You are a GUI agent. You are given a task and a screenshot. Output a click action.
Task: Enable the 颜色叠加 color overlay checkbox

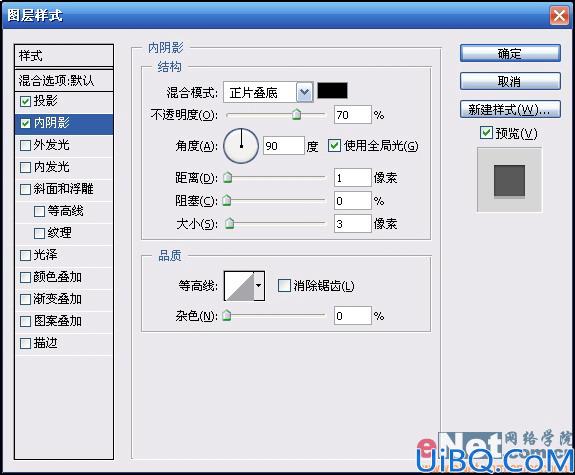[x=25, y=277]
